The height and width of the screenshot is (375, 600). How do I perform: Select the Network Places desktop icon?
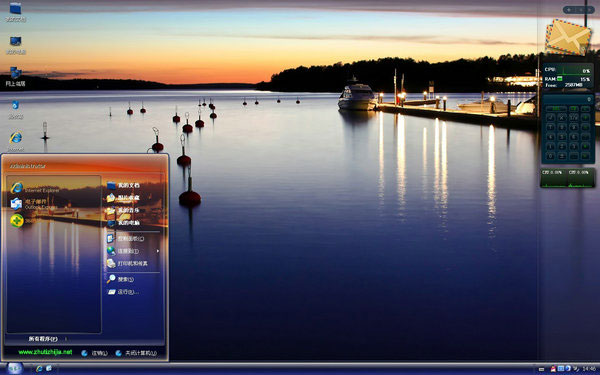[x=16, y=76]
